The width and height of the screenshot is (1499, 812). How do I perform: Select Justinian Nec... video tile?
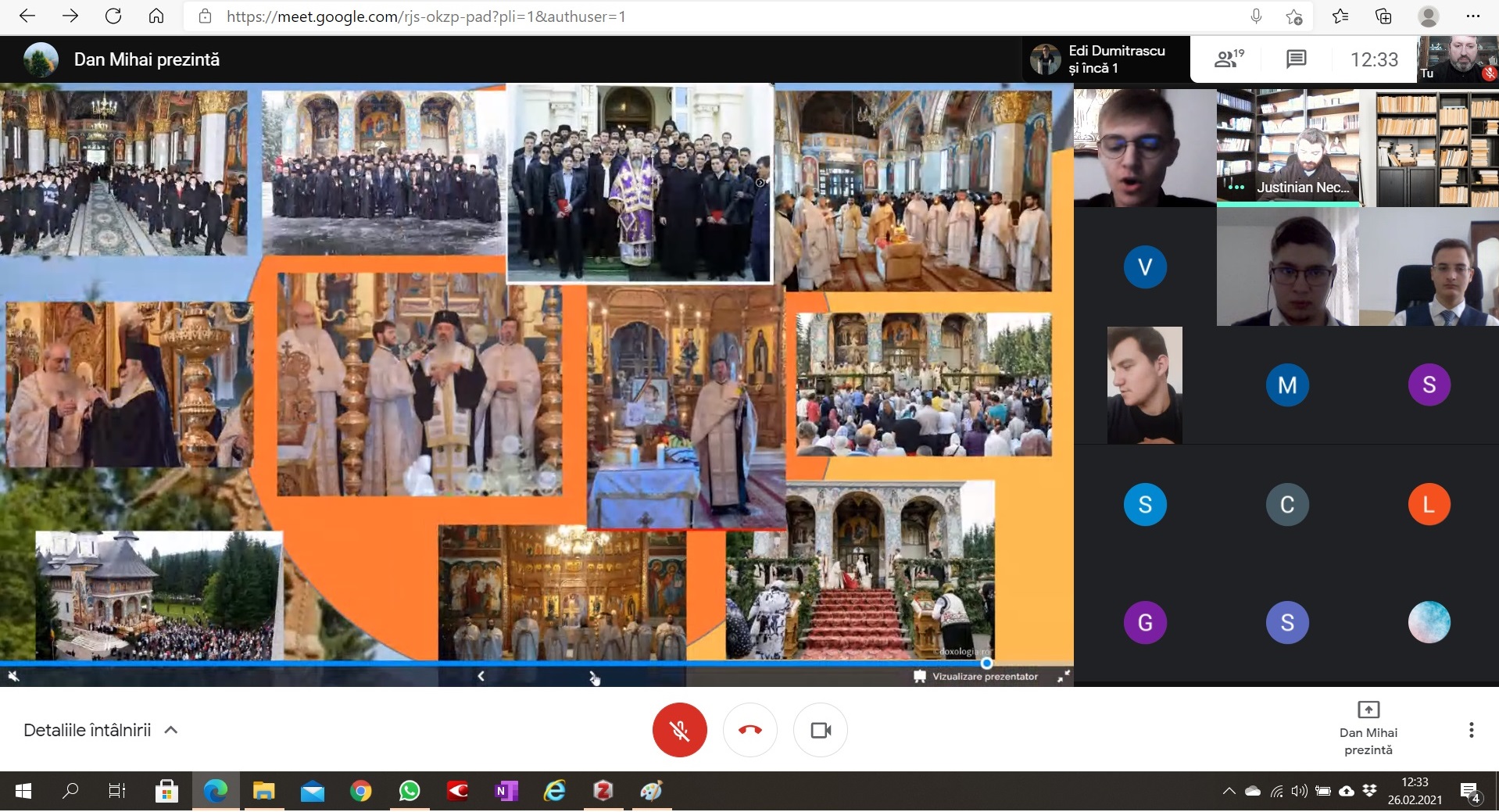pyautogui.click(x=1287, y=148)
